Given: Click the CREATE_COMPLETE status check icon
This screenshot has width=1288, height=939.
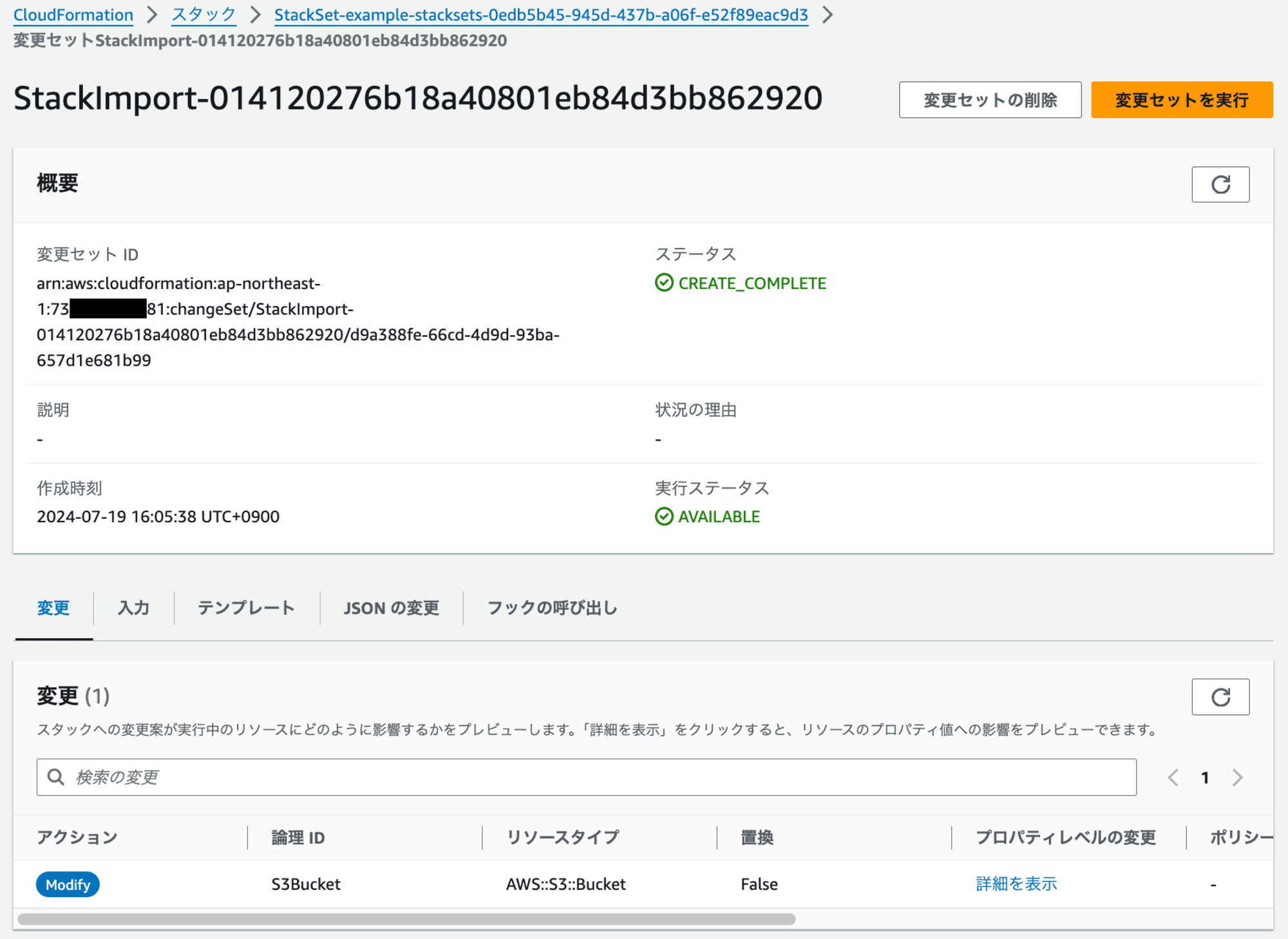Looking at the screenshot, I should point(664,283).
